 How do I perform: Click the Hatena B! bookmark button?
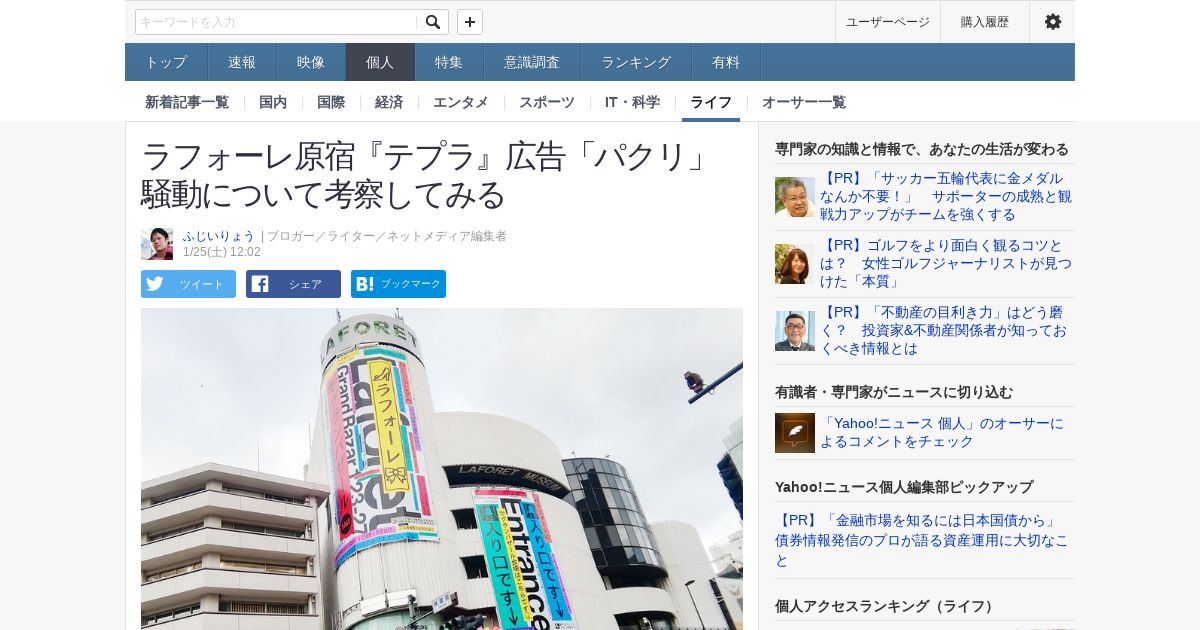[398, 284]
